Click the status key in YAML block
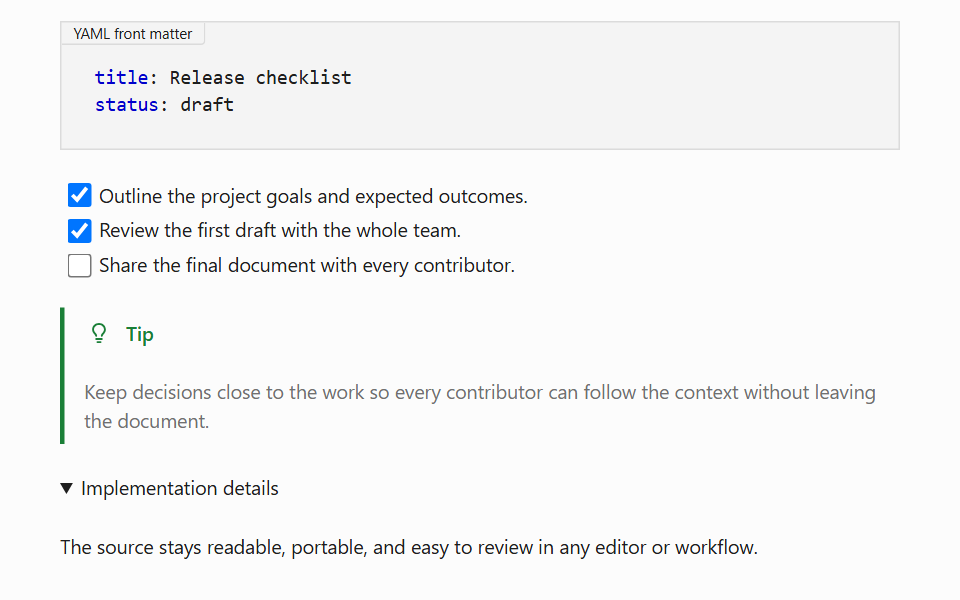960x600 pixels. pyautogui.click(x=126, y=105)
